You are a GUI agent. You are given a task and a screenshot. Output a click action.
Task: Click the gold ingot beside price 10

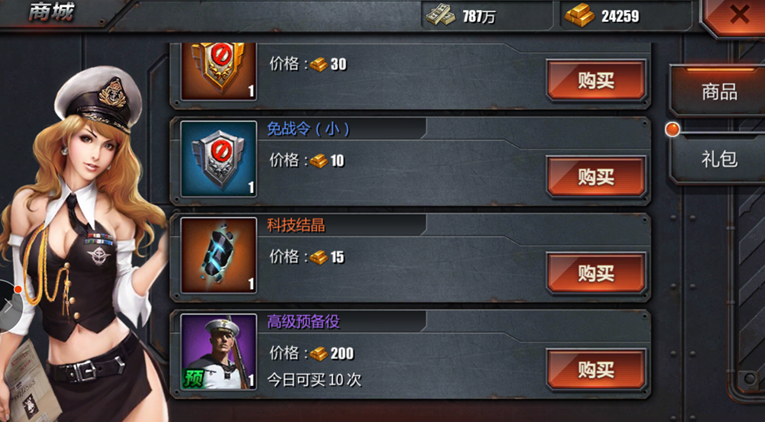click(x=319, y=161)
